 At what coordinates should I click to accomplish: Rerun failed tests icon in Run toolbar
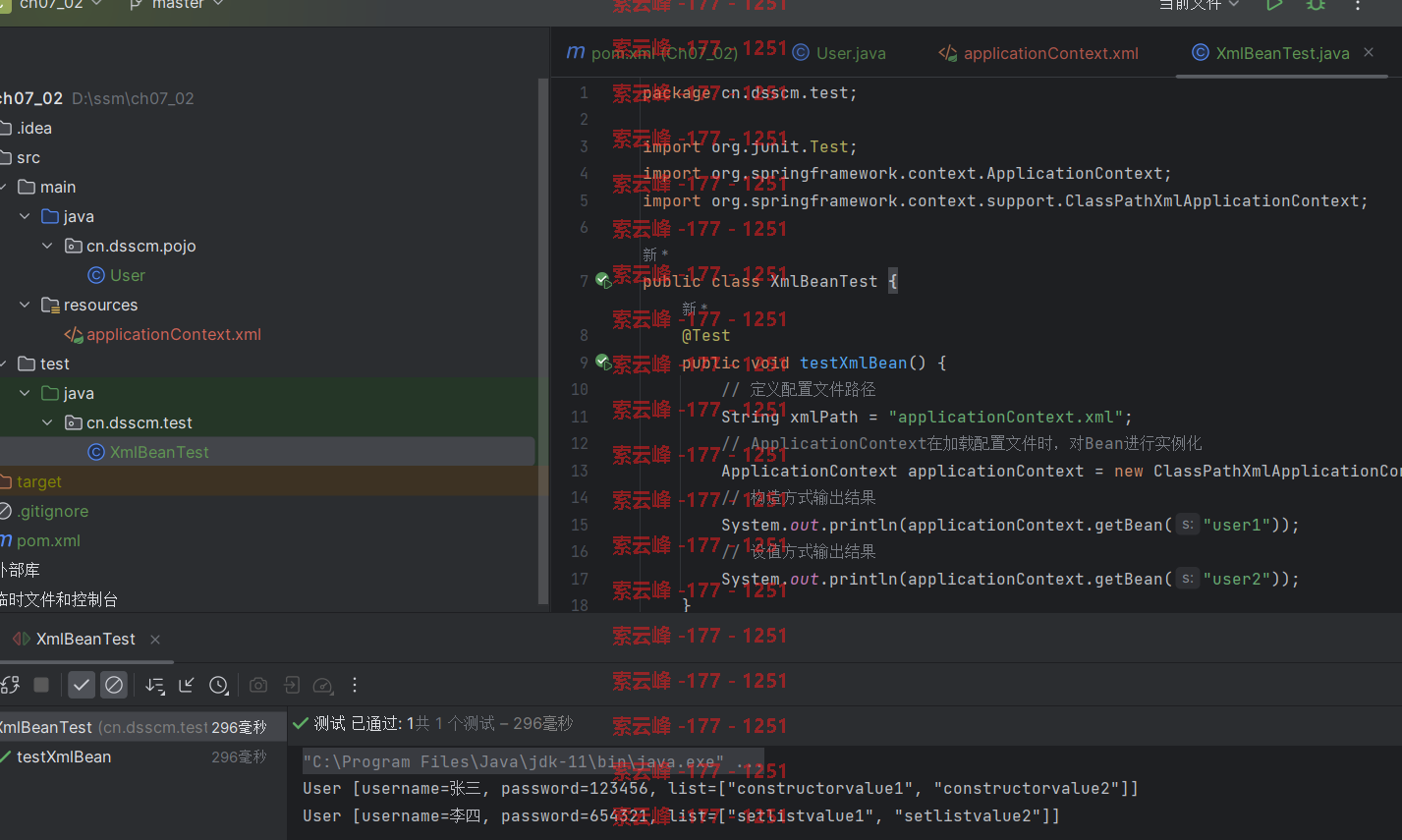click(x=10, y=685)
